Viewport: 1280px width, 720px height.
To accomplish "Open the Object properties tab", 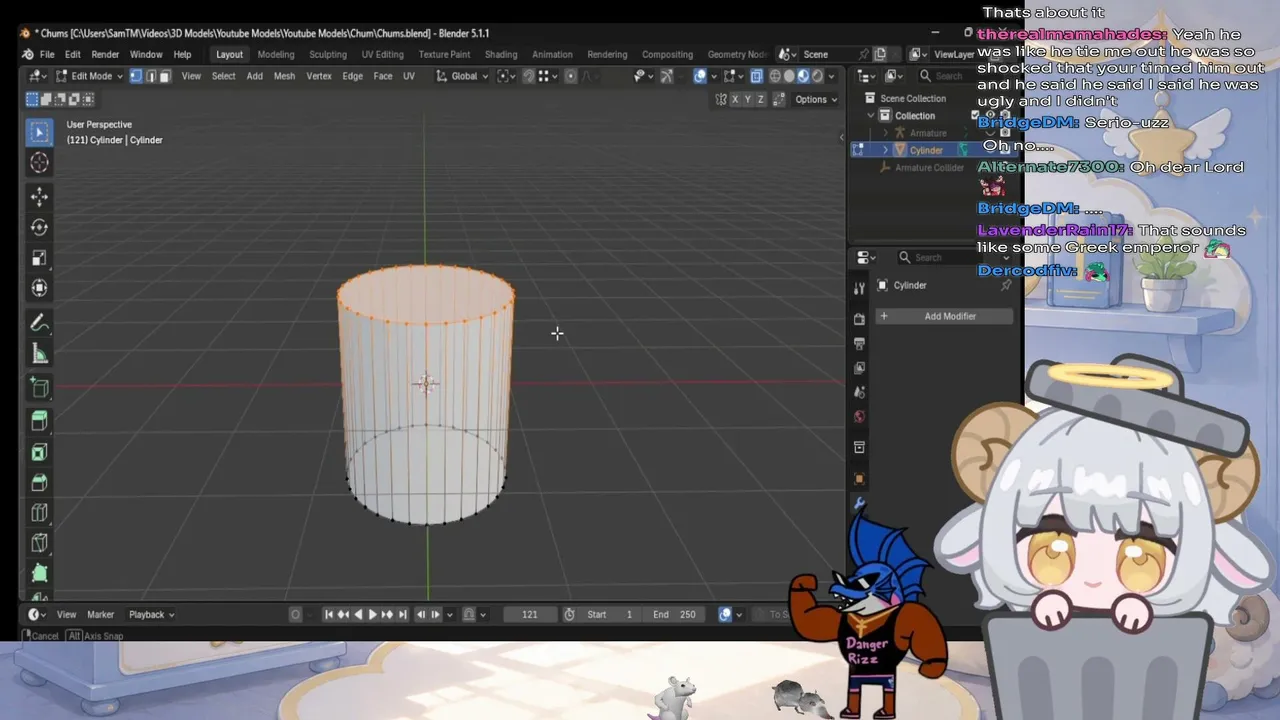I will 859,478.
